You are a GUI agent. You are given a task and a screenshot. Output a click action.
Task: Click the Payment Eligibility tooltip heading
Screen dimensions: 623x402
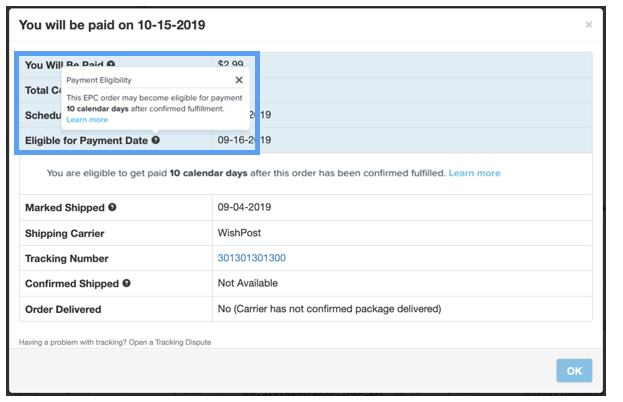click(x=99, y=80)
